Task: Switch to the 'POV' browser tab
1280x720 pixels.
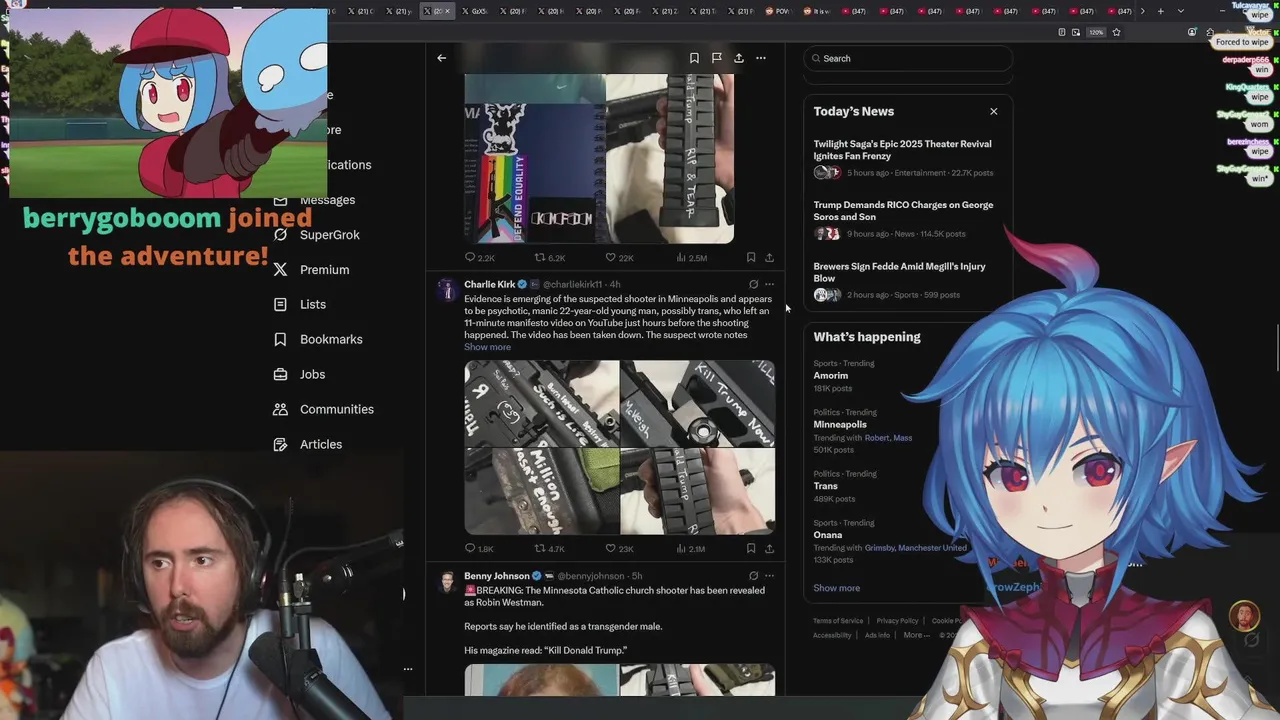Action: [781, 11]
